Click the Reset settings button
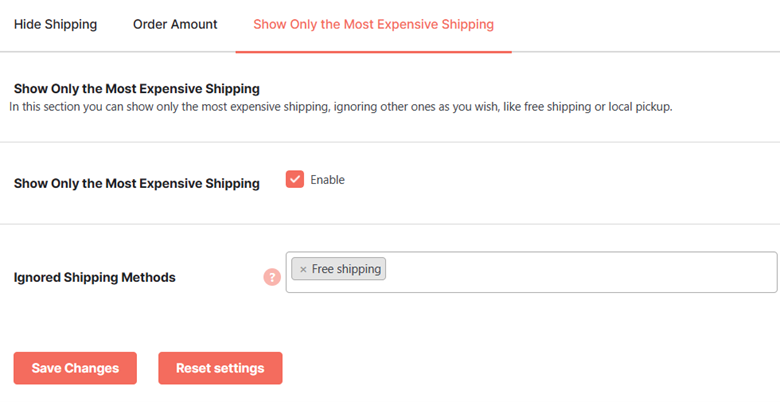 (220, 368)
